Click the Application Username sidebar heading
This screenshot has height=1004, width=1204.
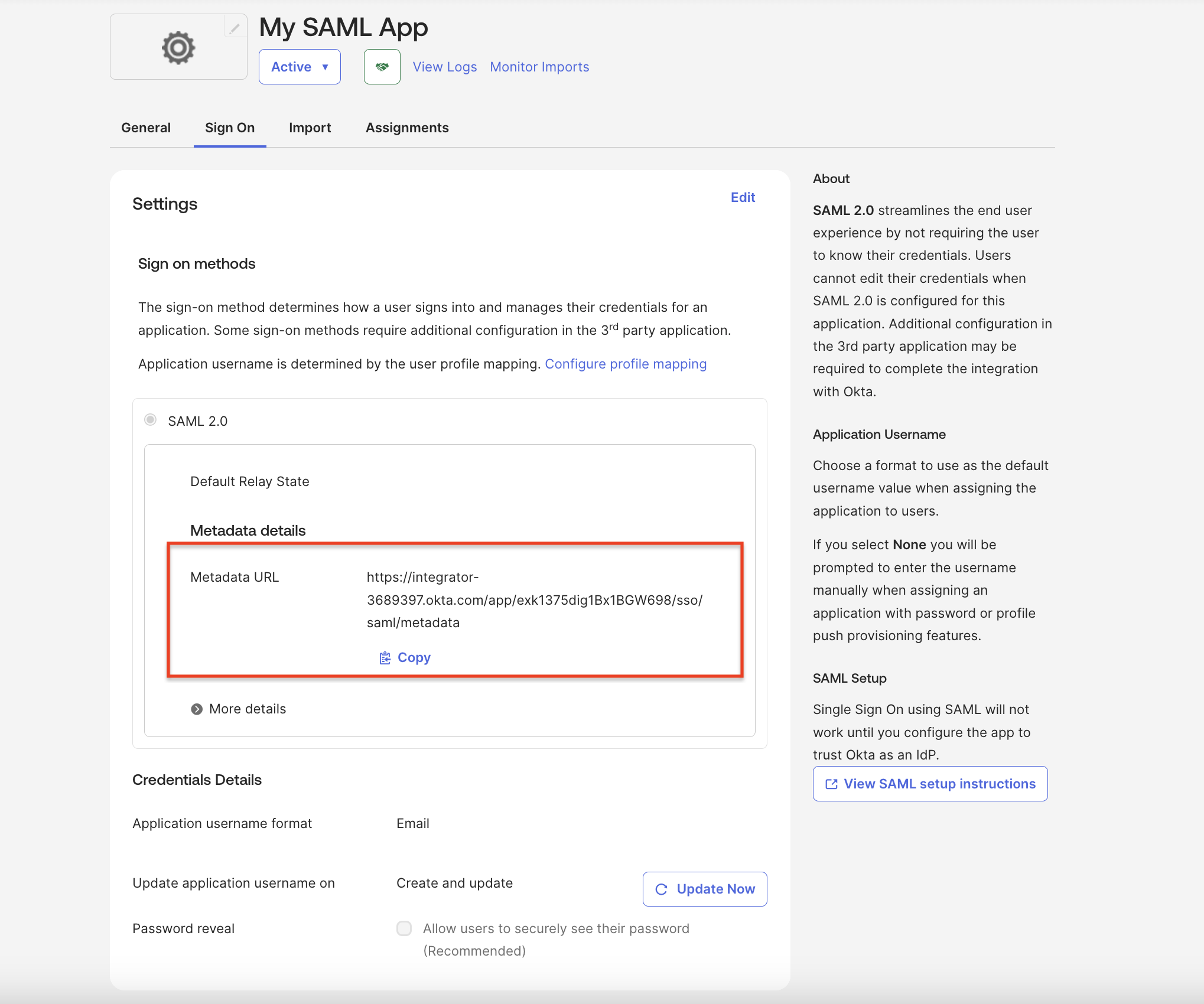click(x=879, y=434)
